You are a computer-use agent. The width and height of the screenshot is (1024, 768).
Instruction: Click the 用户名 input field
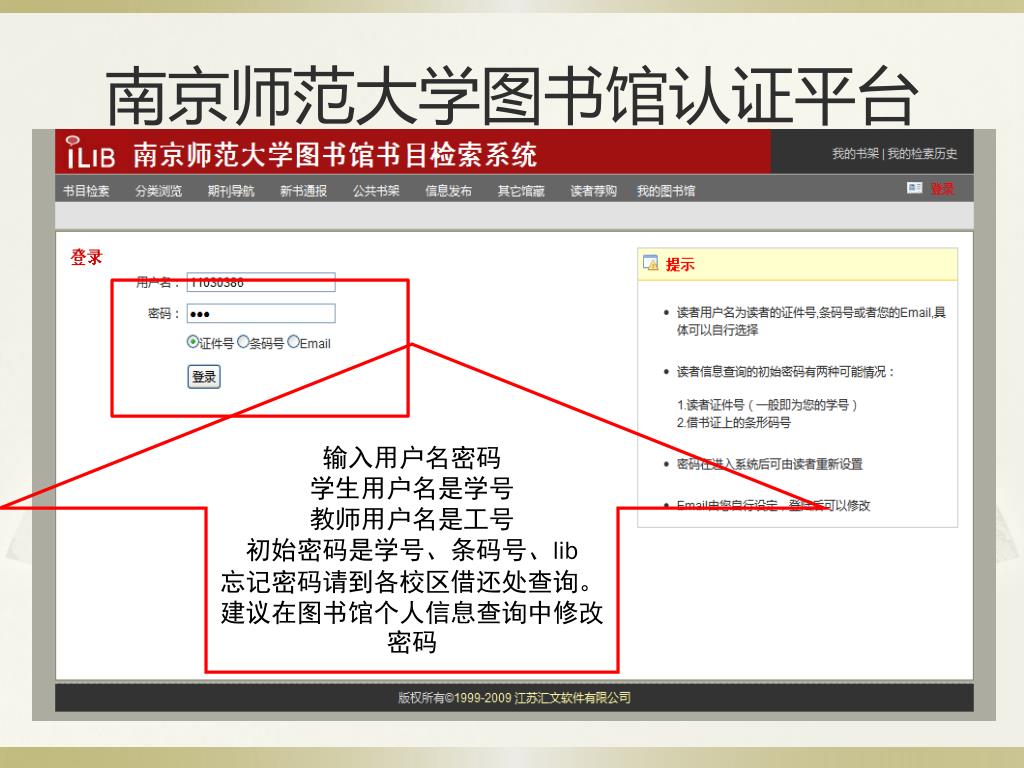click(x=261, y=282)
